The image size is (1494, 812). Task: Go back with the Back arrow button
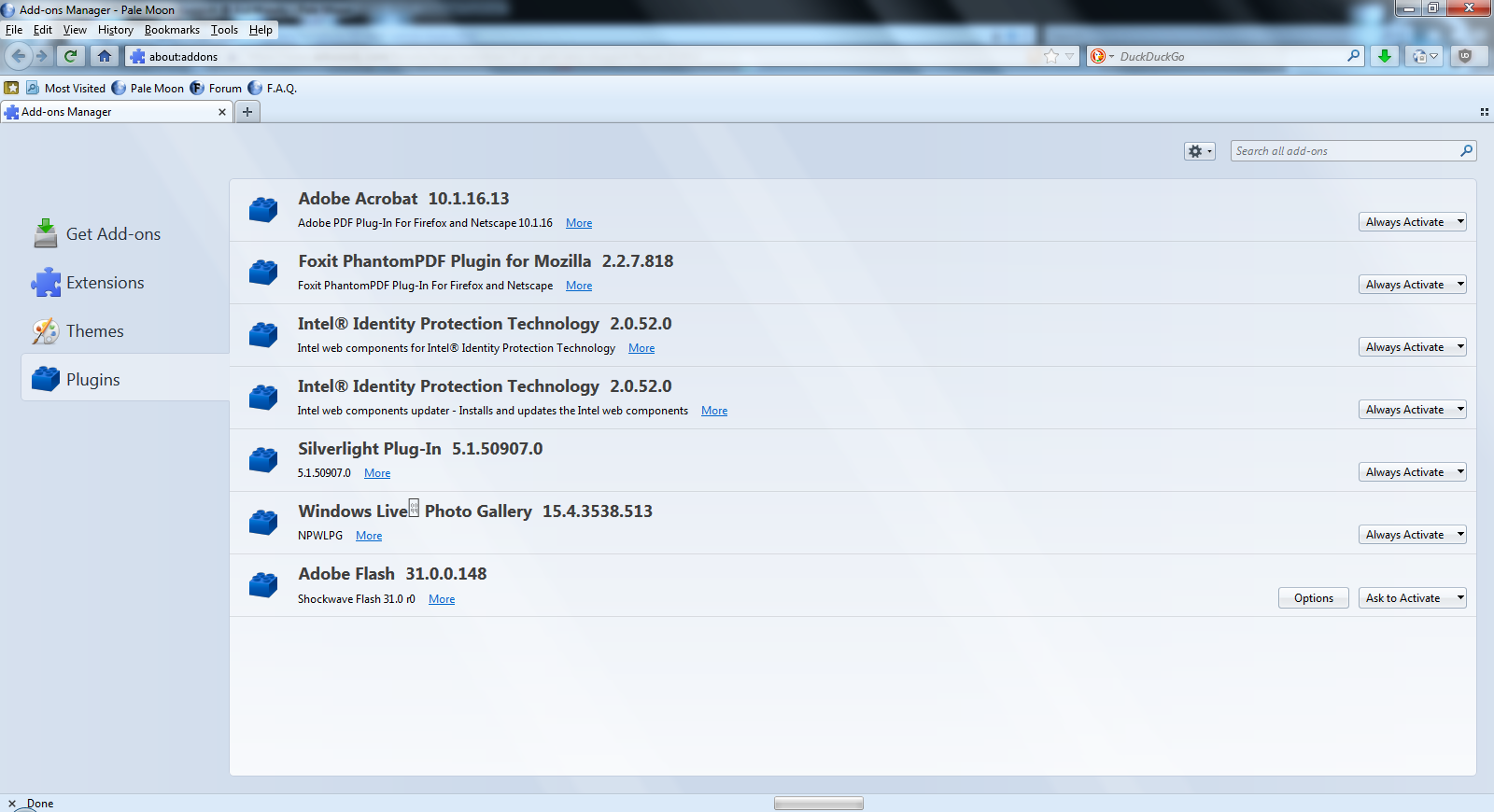(x=19, y=56)
